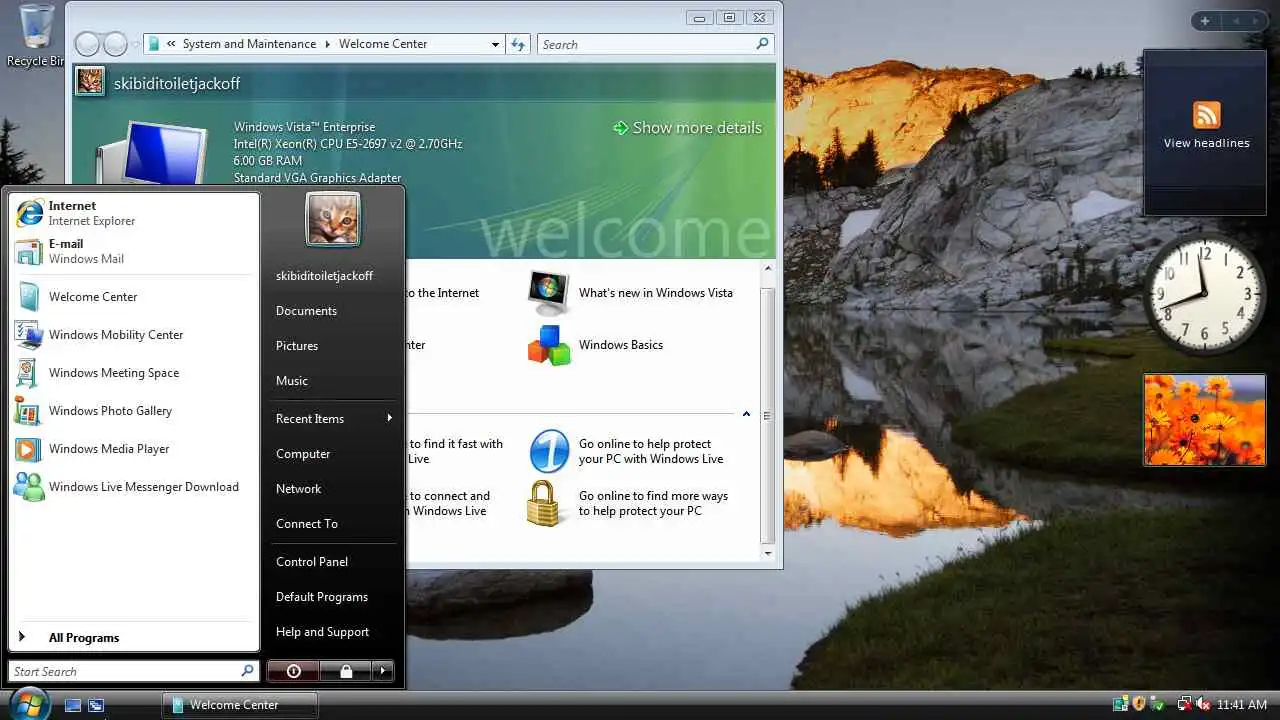Open Windows Meeting Space
1280x720 pixels.
[133, 373]
